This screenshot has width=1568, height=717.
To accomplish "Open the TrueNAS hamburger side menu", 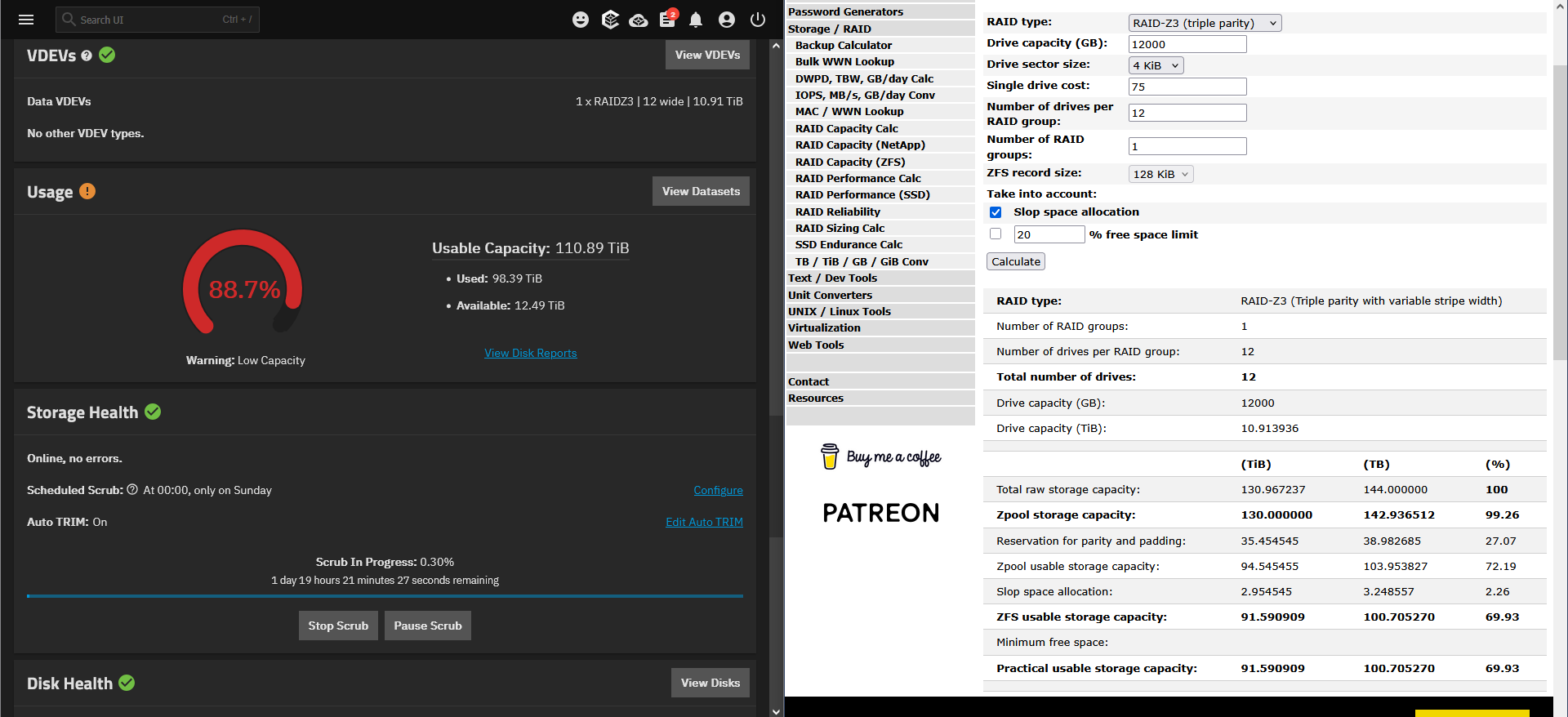I will point(26,20).
